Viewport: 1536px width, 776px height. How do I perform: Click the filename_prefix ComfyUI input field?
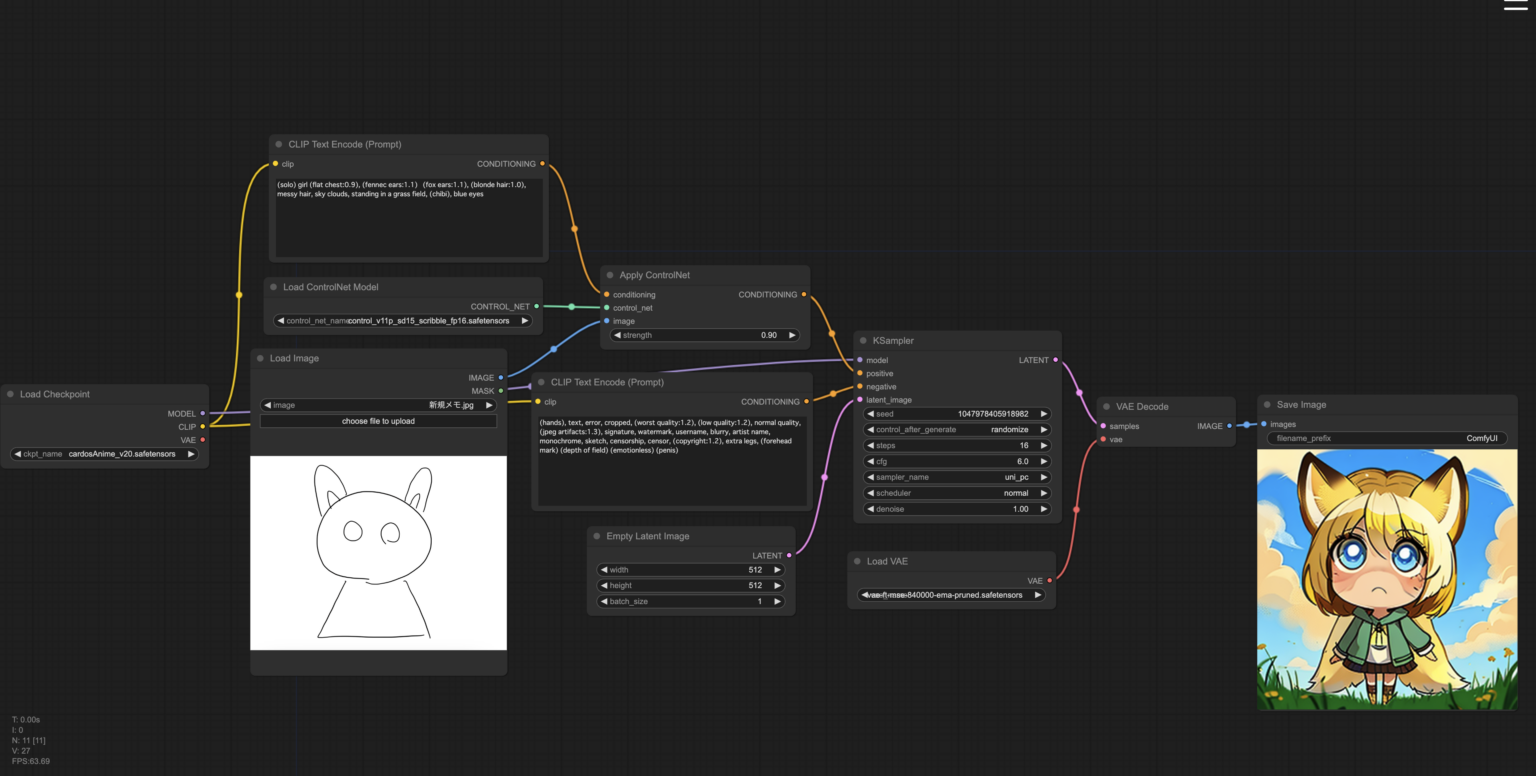tap(1386, 438)
